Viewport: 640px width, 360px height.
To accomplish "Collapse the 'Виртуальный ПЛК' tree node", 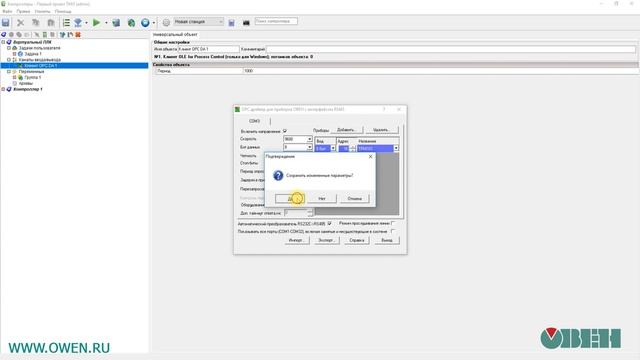I will pyautogui.click(x=3, y=42).
